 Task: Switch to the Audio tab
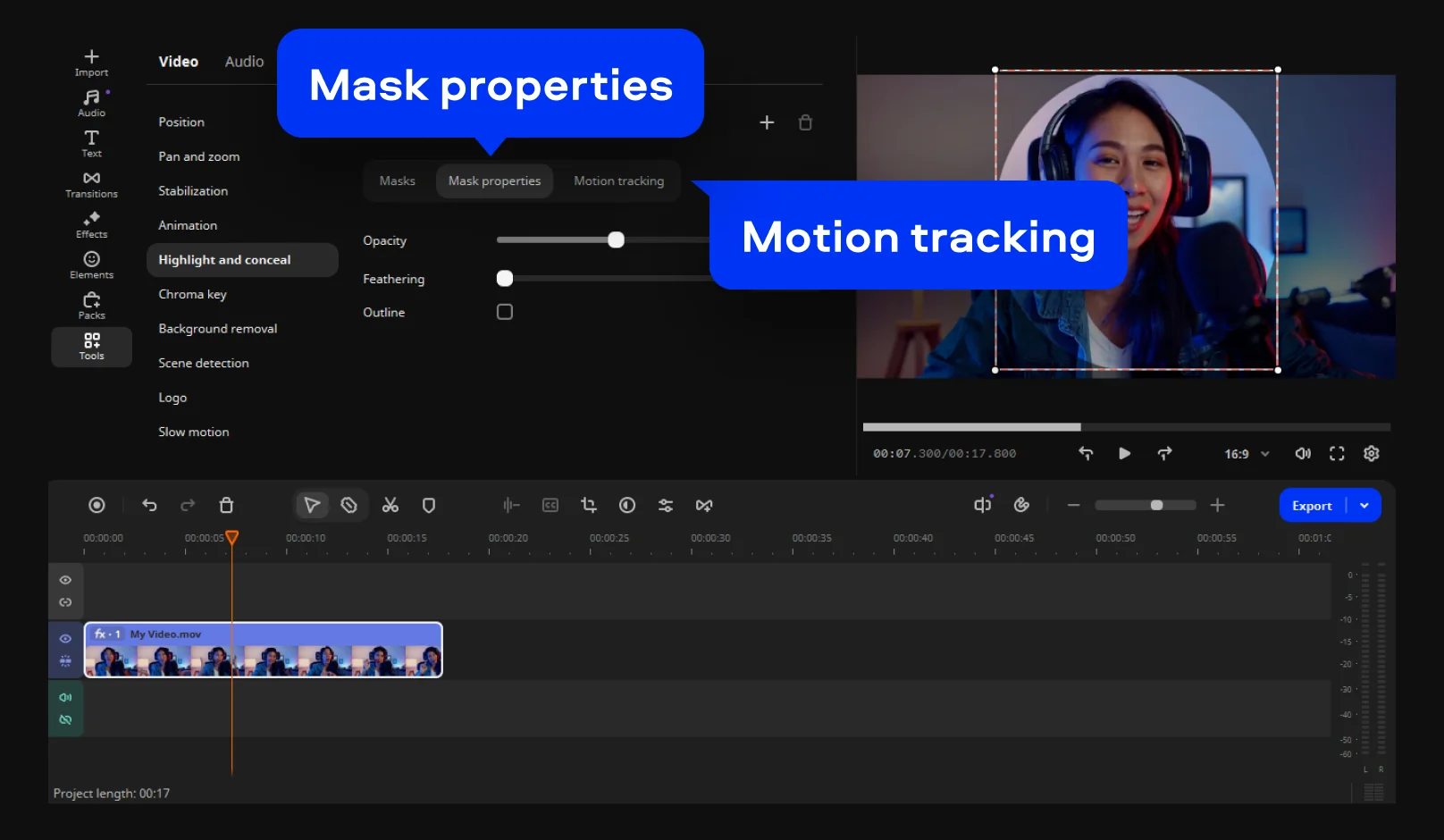tap(244, 62)
